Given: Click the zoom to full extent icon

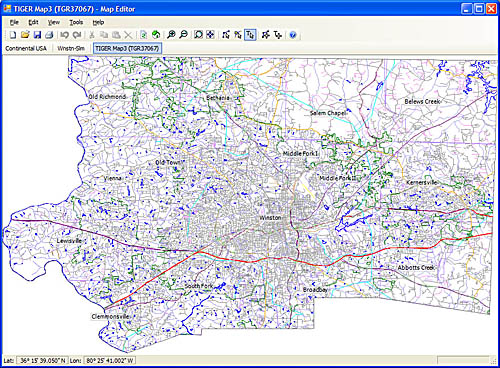Looking at the screenshot, I should point(199,35).
